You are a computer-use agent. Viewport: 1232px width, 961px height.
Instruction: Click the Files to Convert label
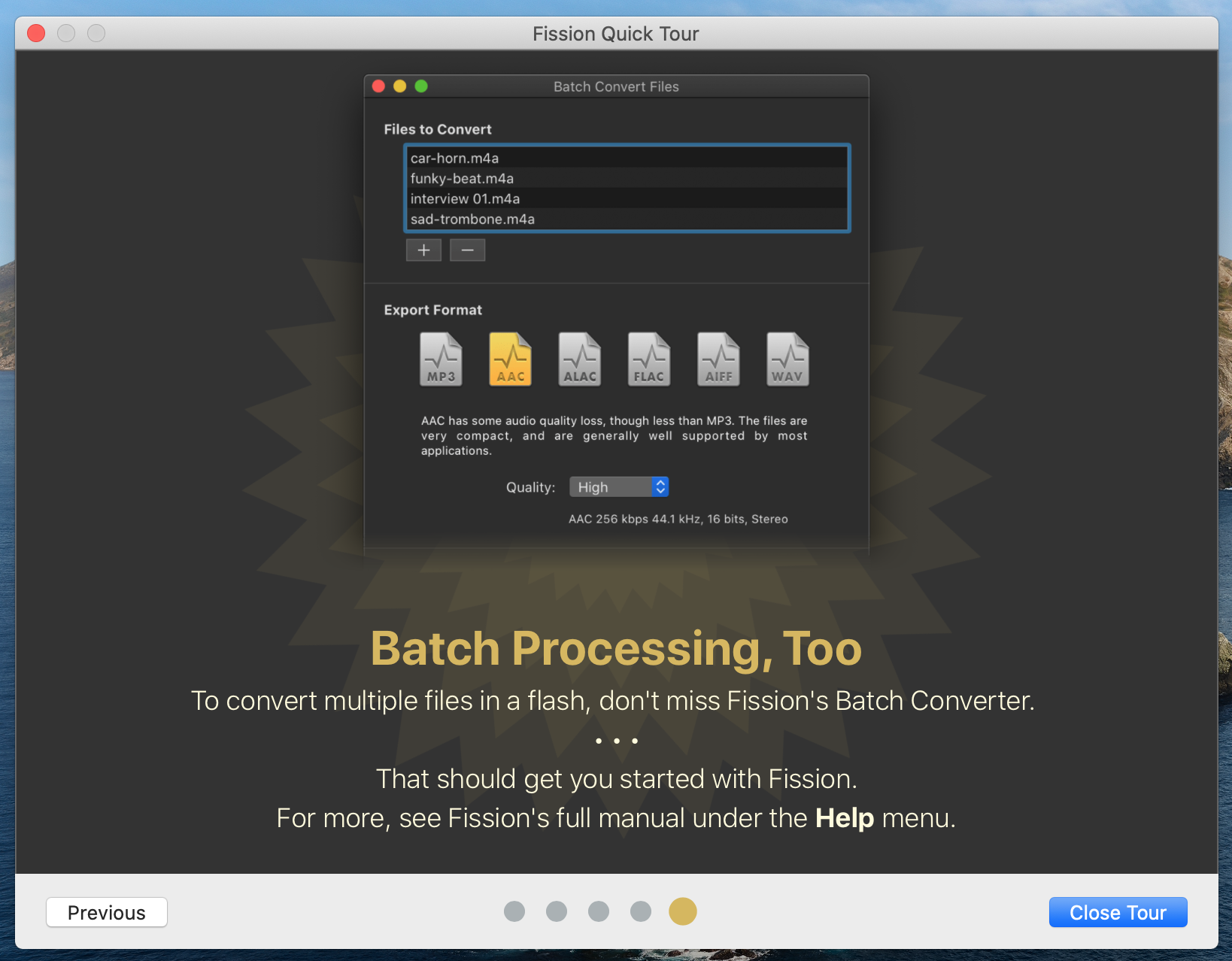pyautogui.click(x=438, y=129)
